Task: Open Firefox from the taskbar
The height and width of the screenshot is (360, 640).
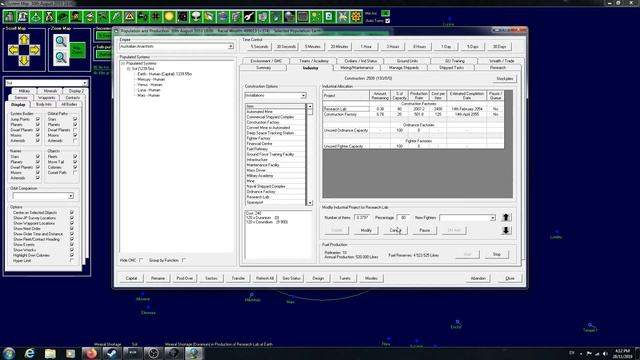Action: click(x=91, y=353)
